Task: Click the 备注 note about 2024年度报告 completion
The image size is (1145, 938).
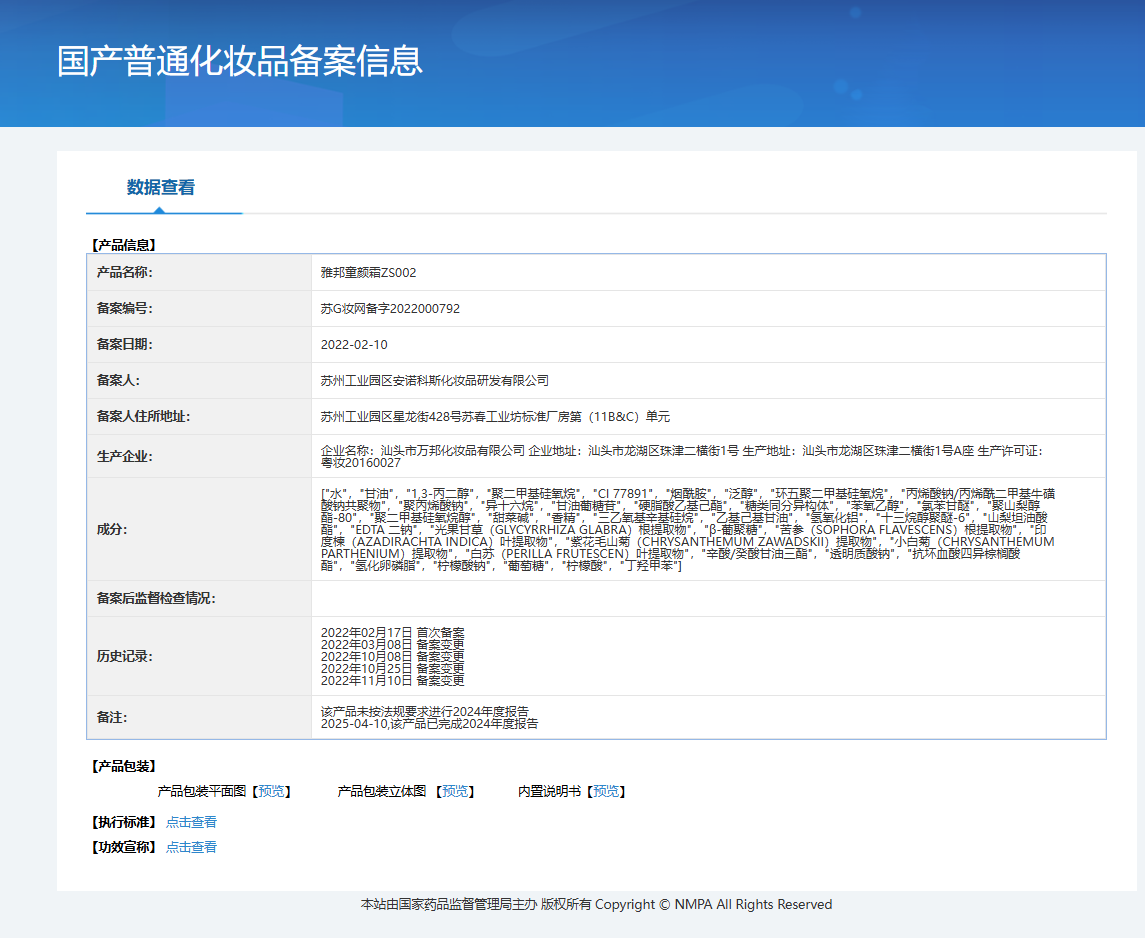Action: [429, 723]
